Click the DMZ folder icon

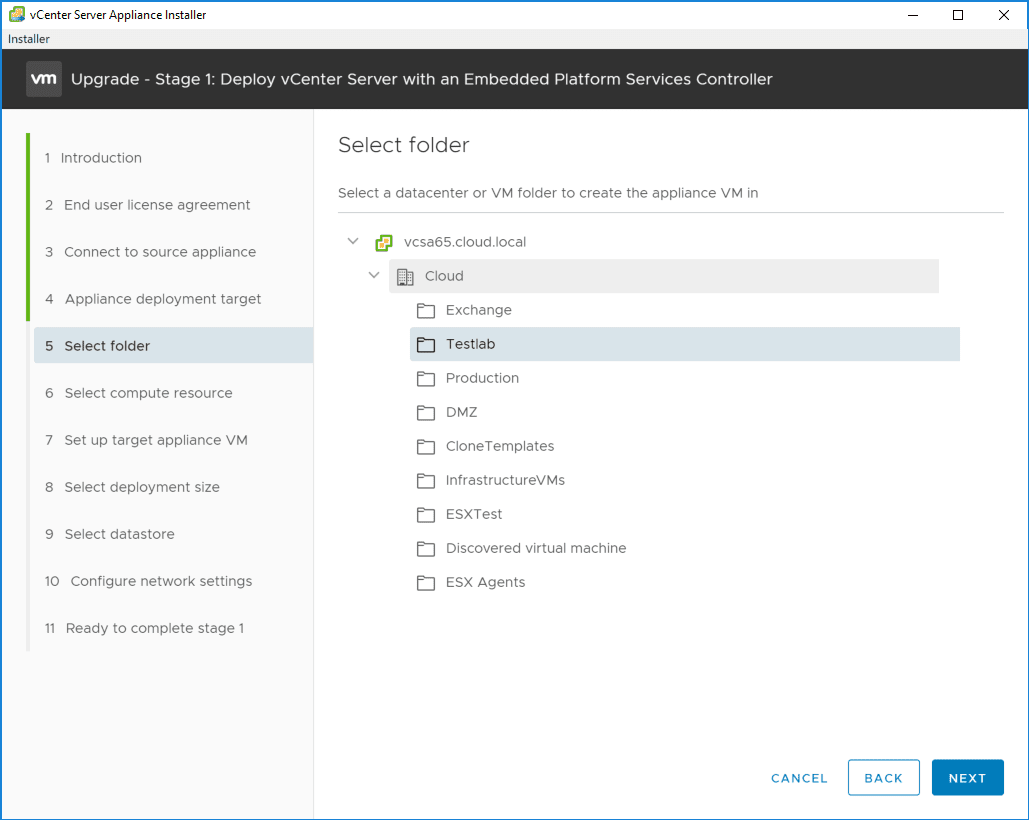point(426,413)
